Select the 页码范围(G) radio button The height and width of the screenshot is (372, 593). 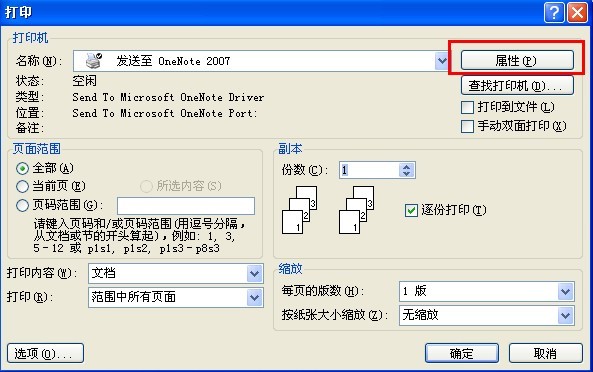22,205
